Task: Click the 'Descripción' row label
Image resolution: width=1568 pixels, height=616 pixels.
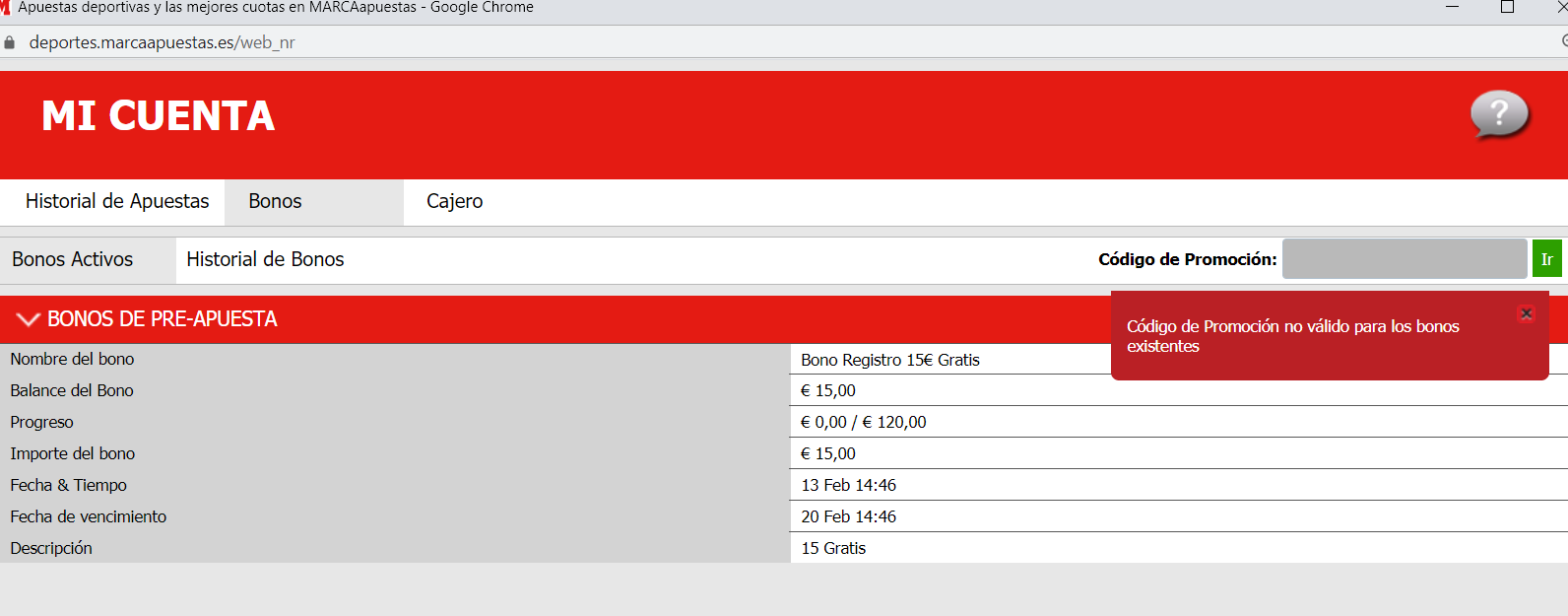Action: click(x=51, y=548)
